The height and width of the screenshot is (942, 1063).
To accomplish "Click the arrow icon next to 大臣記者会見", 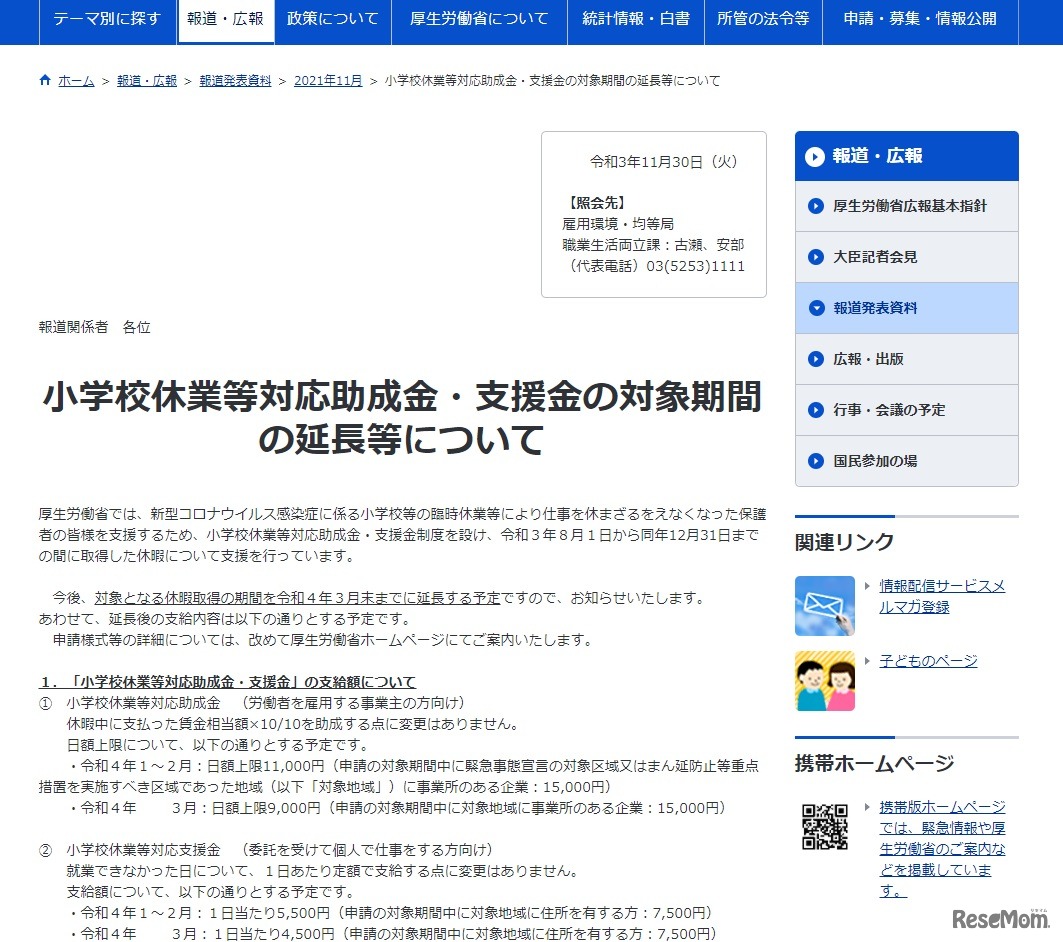I will [x=814, y=257].
